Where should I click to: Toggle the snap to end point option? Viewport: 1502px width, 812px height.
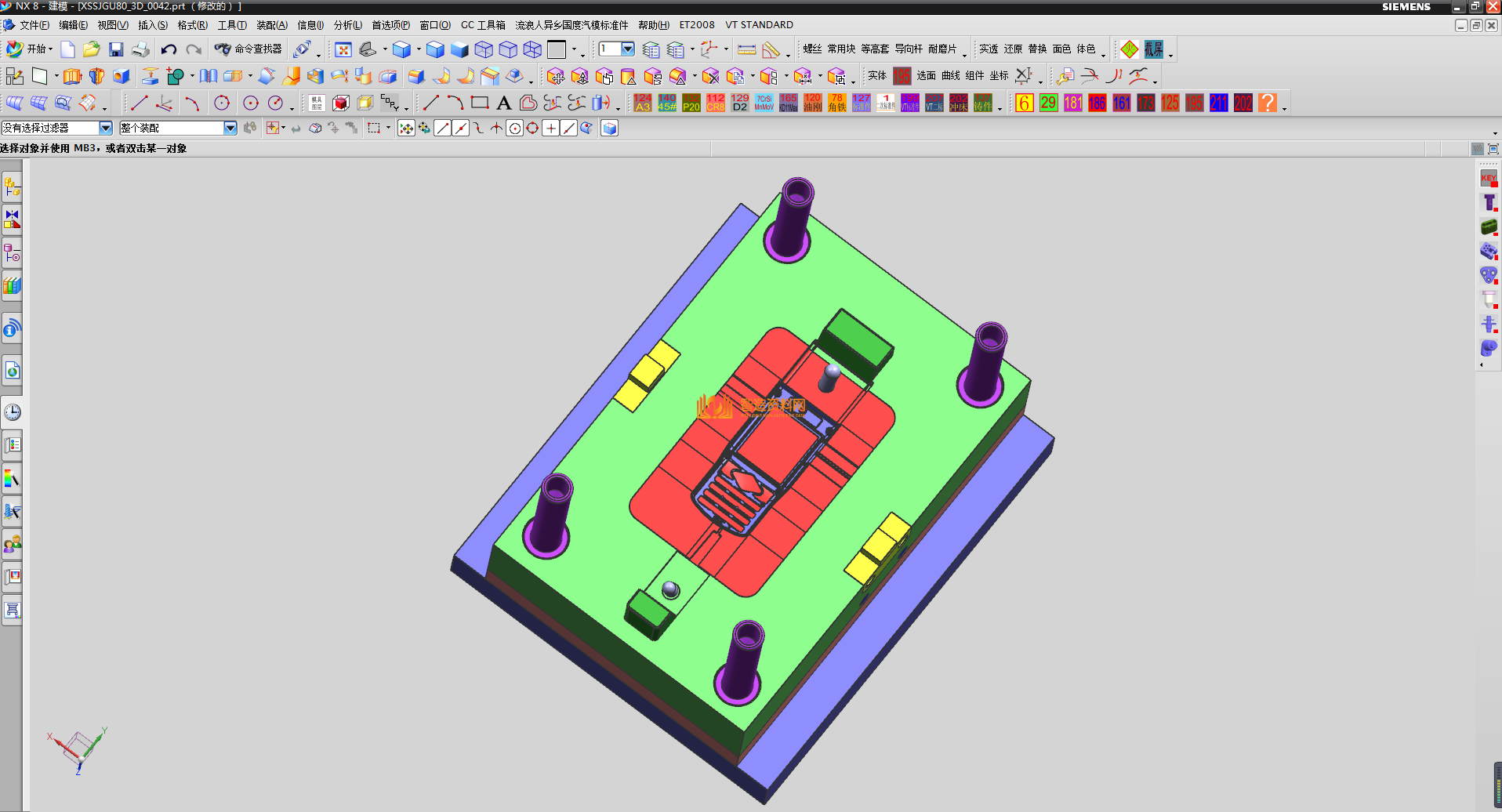[442, 129]
